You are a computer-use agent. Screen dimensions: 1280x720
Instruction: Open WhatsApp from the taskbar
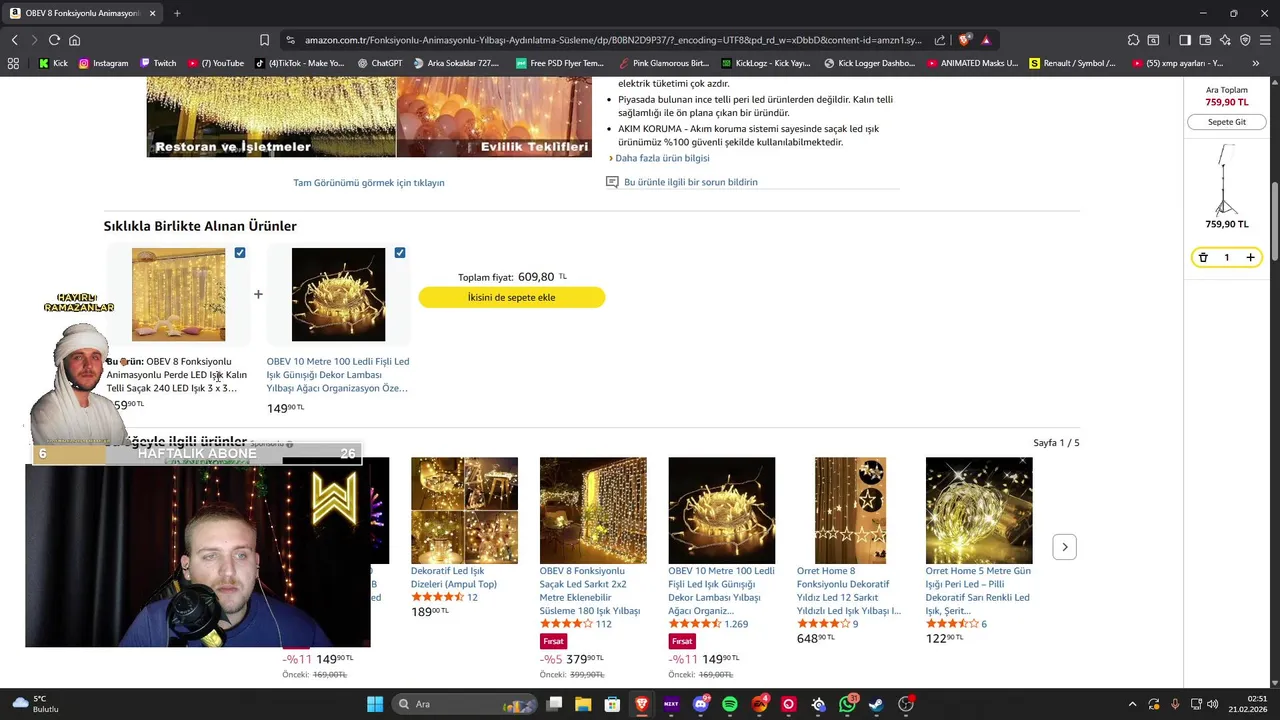click(x=847, y=704)
